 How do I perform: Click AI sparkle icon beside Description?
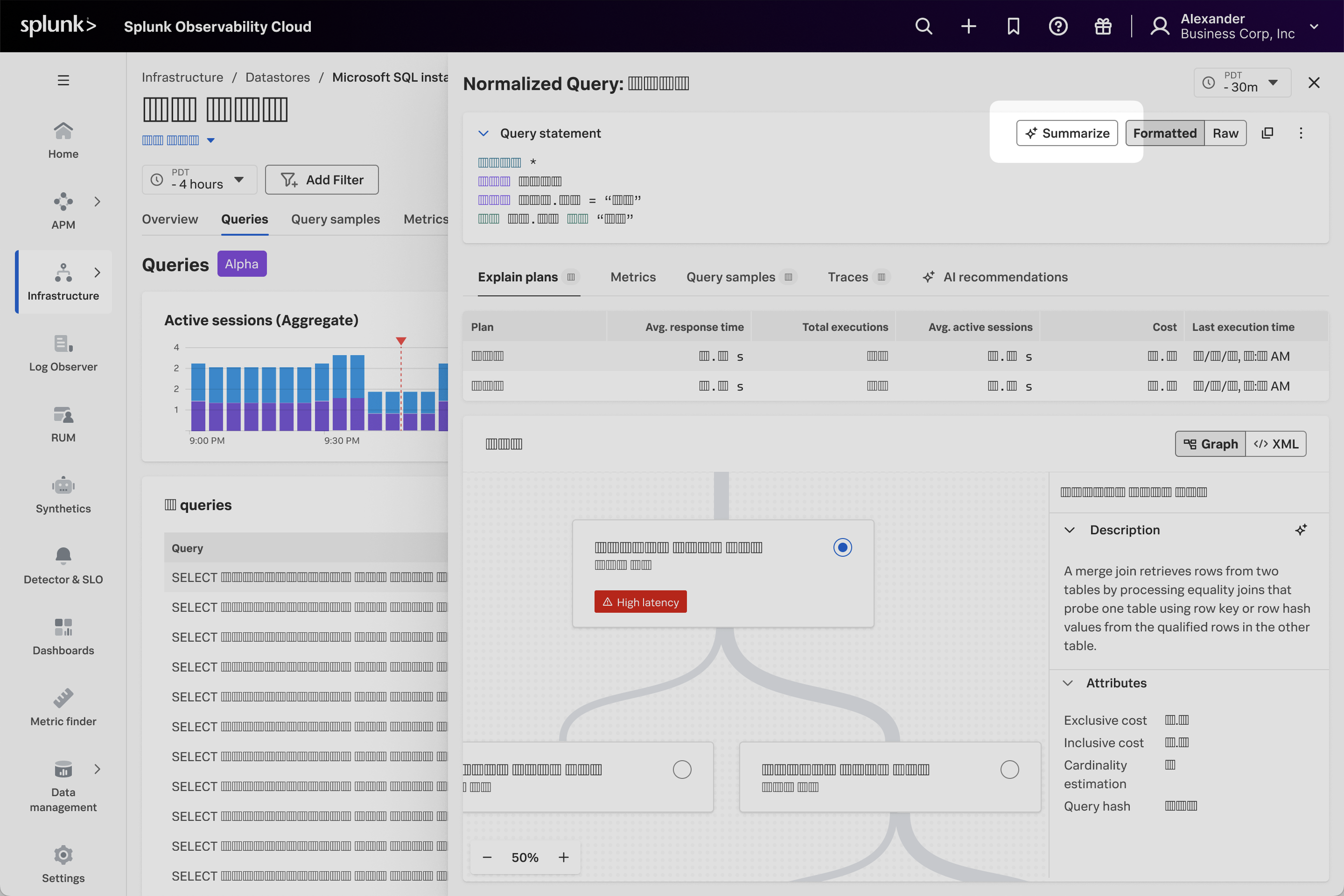[1301, 530]
